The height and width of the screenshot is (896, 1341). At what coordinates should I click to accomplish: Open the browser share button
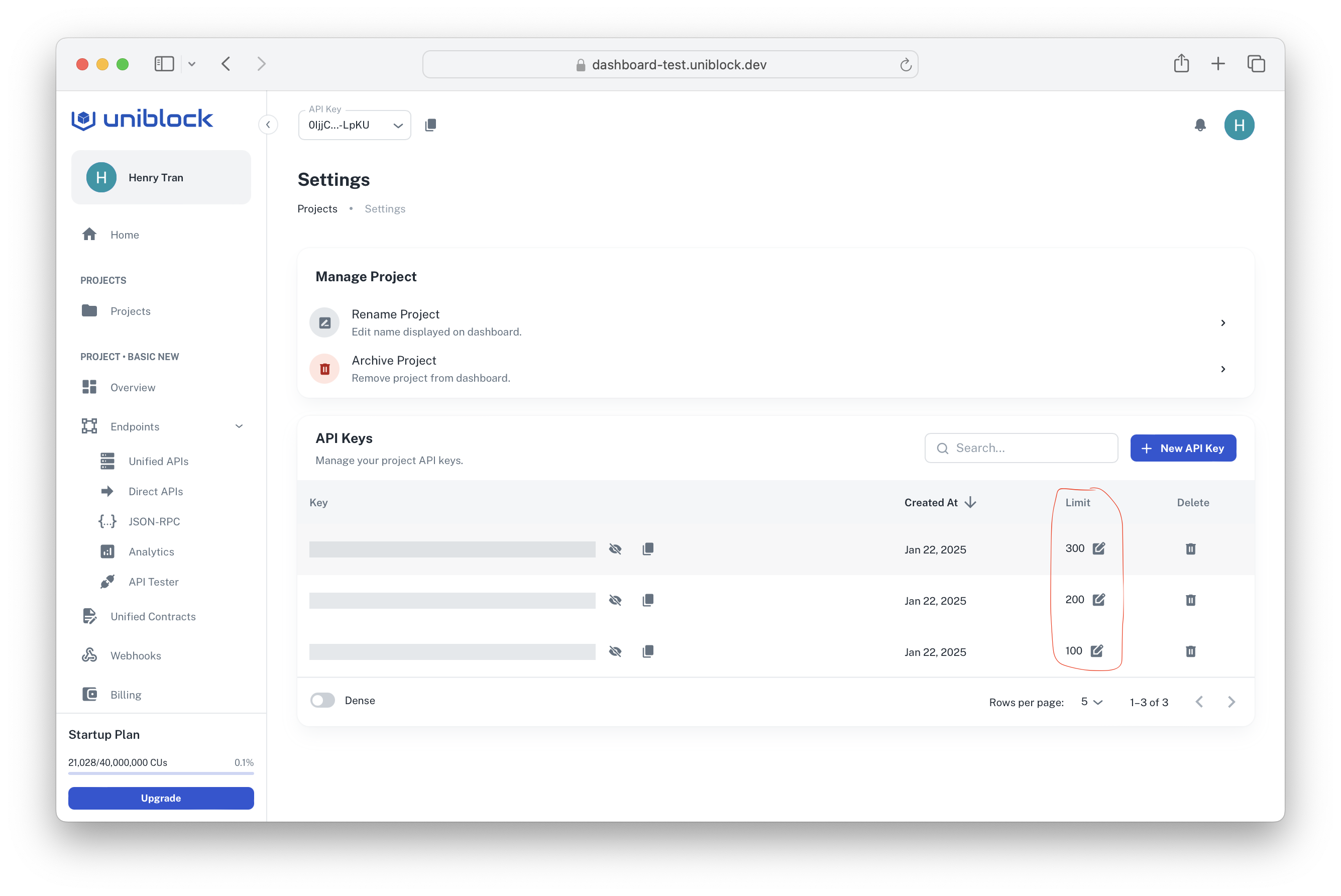tap(1181, 63)
